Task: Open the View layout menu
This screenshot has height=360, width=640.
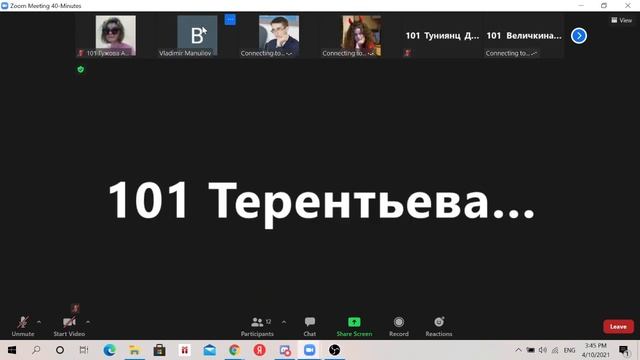Action: (x=621, y=20)
